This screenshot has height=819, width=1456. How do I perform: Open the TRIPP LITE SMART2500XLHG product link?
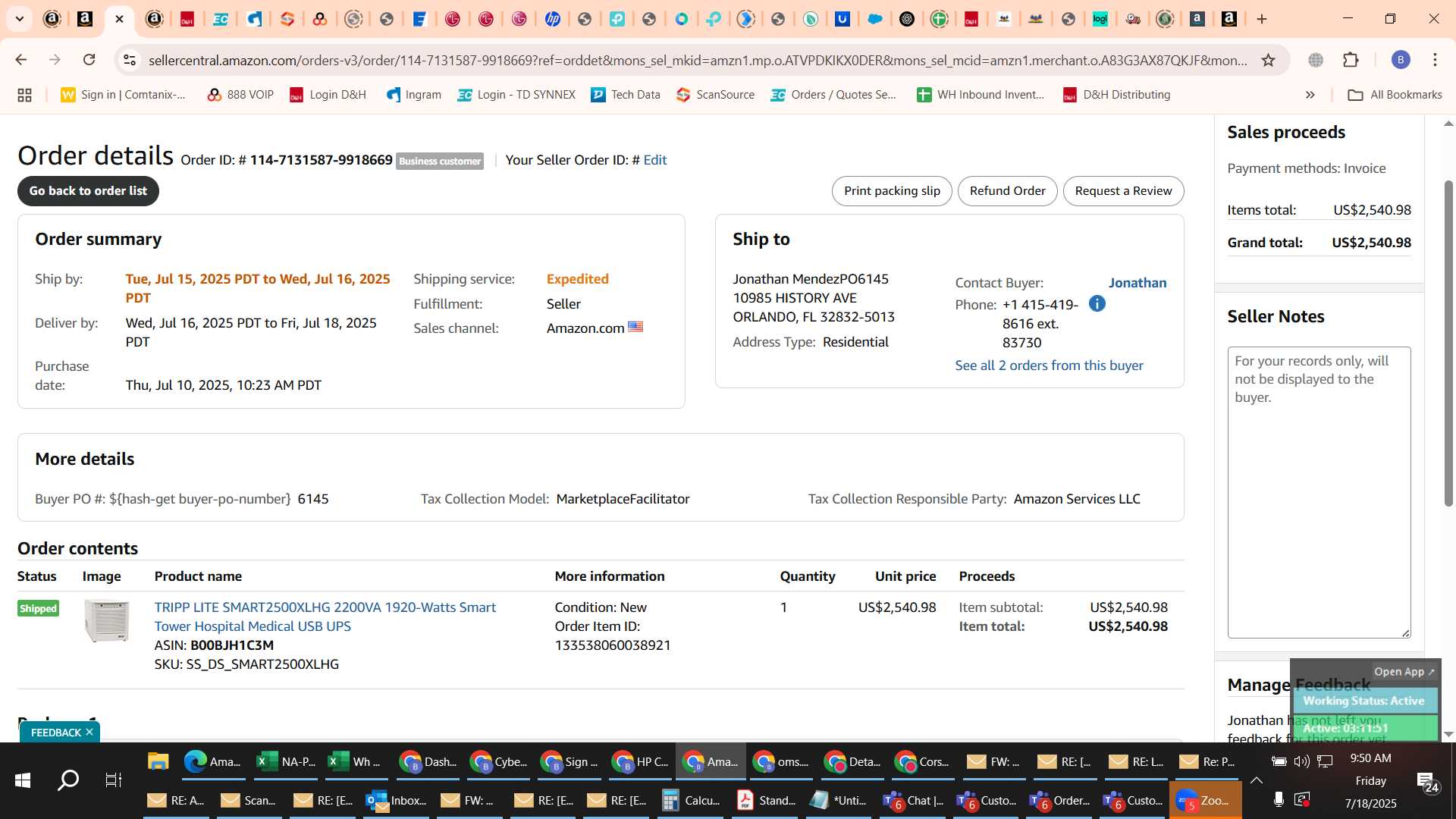pyautogui.click(x=325, y=617)
